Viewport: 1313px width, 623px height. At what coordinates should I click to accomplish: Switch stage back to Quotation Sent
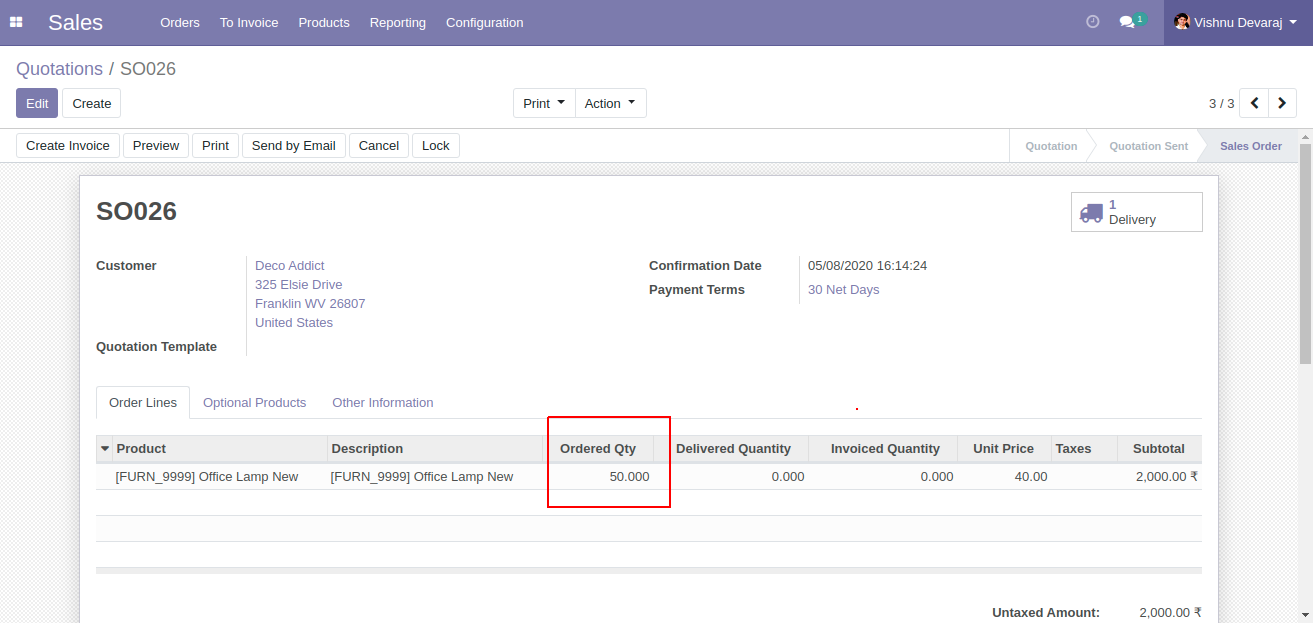[1146, 145]
